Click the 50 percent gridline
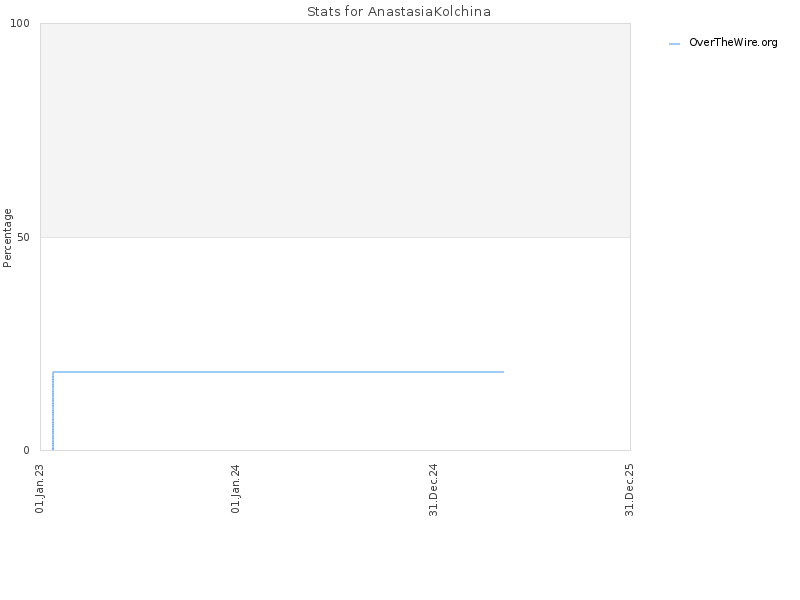Image resolution: width=800 pixels, height=600 pixels. point(335,237)
